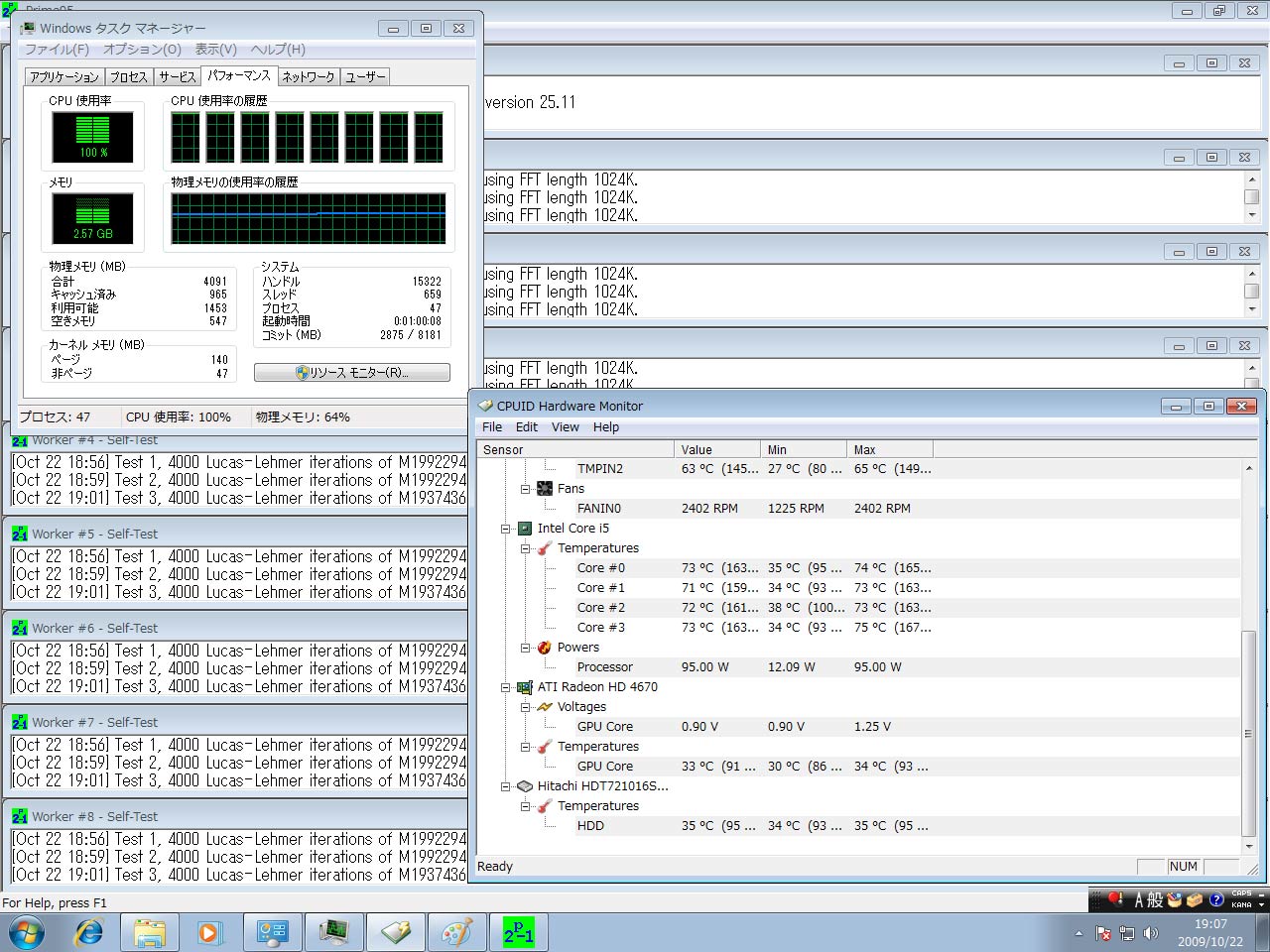The height and width of the screenshot is (952, 1270).
Task: Switch to the ネットワーク tab
Action: (308, 77)
